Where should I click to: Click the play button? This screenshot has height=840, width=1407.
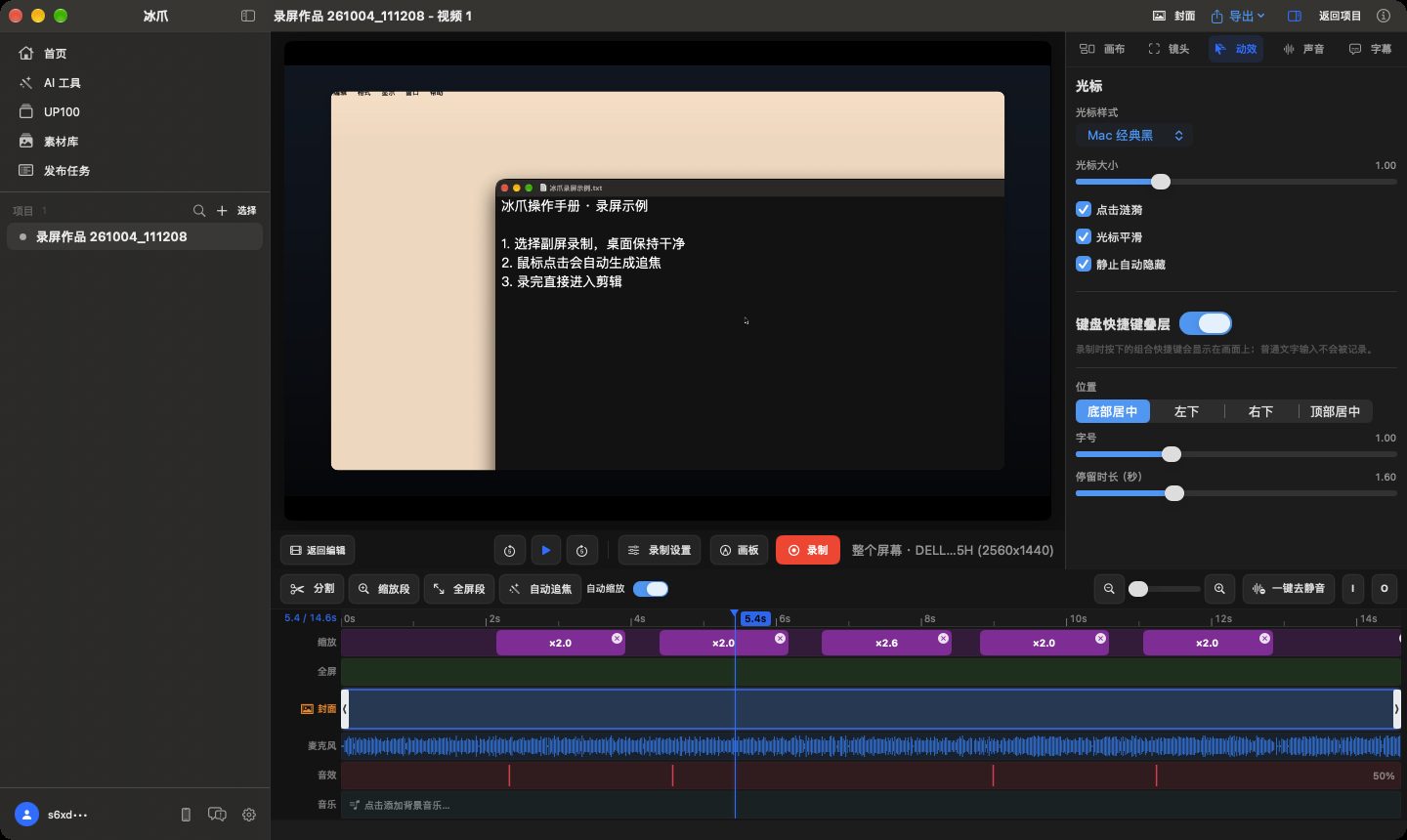pos(546,550)
